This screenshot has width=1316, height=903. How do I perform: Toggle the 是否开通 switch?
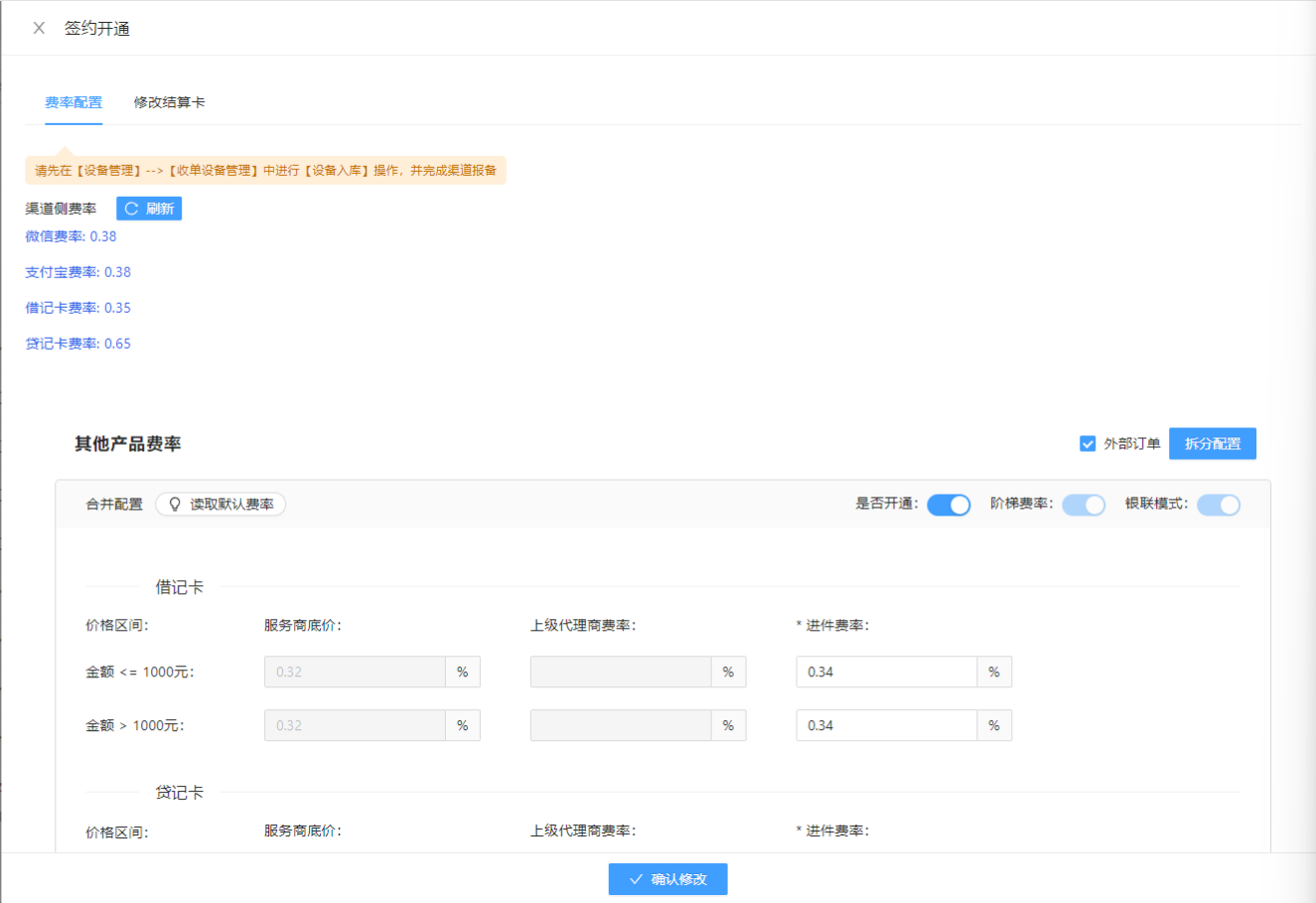point(949,505)
